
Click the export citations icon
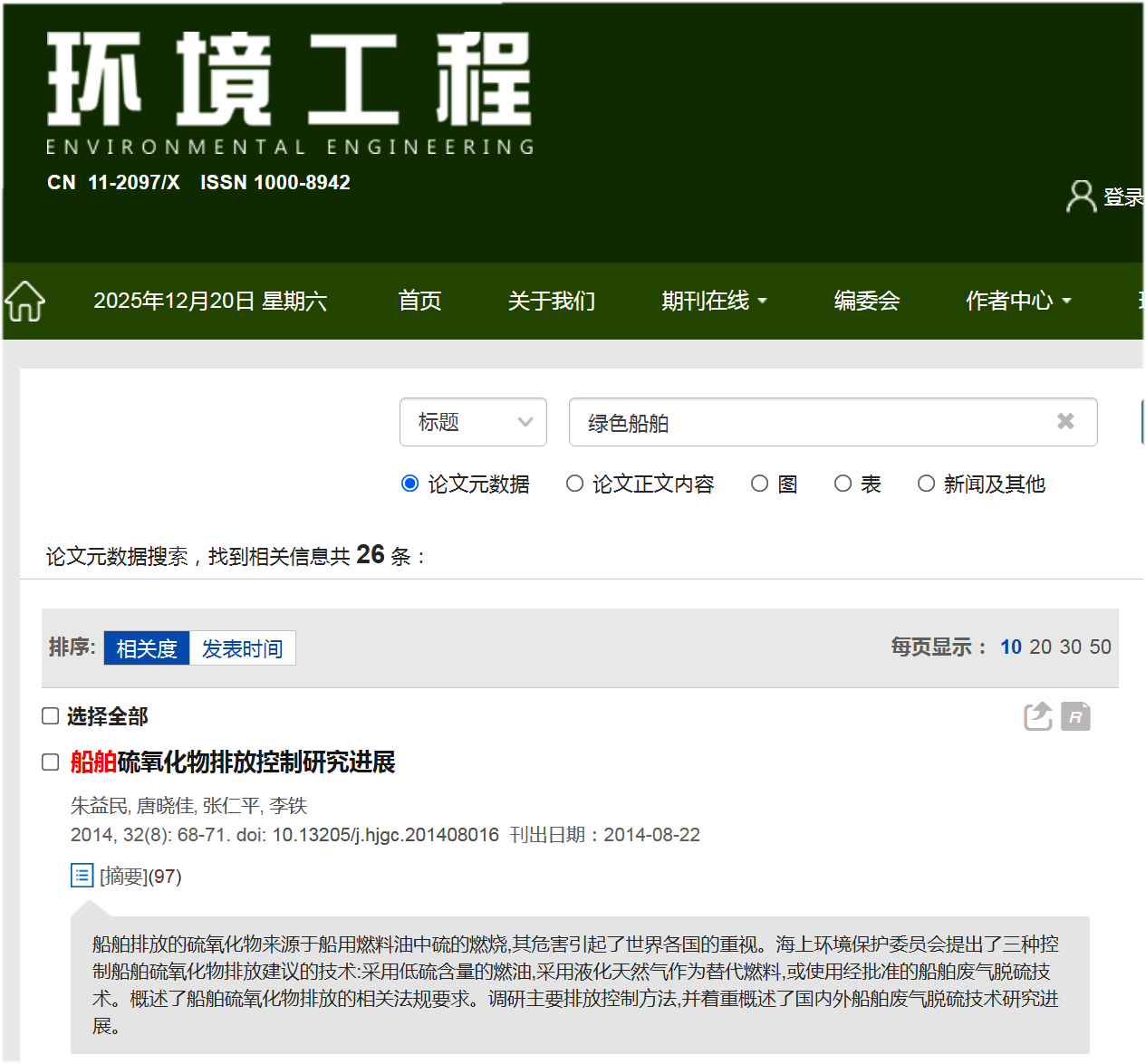(x=1038, y=716)
